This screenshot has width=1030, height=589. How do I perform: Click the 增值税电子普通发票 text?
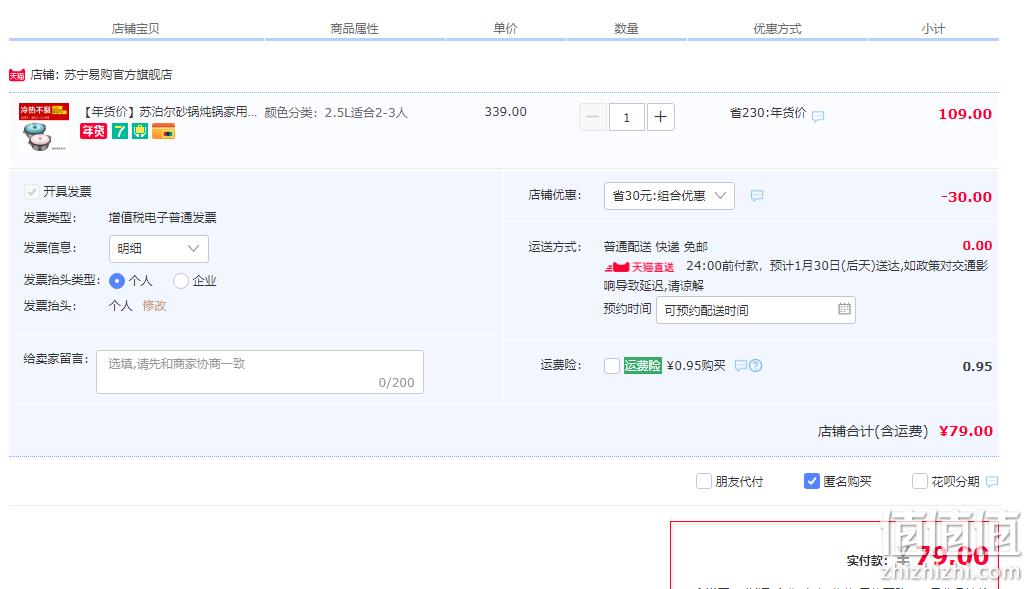(162, 218)
